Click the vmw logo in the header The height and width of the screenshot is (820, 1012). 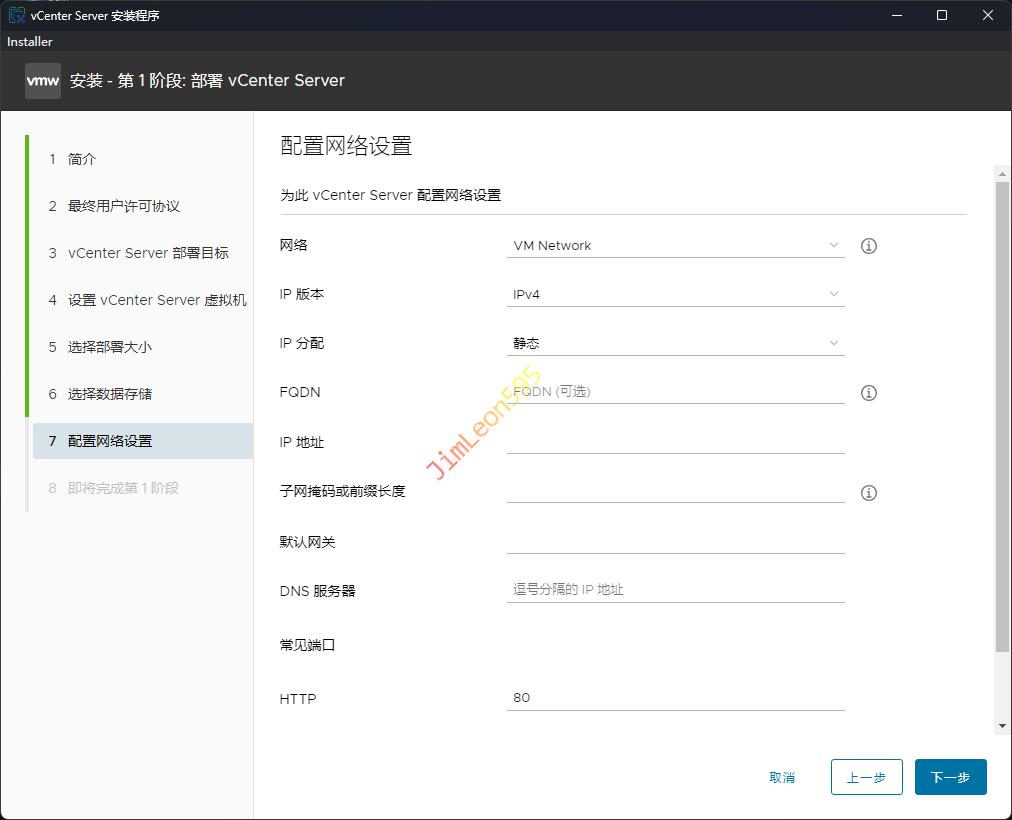point(43,81)
